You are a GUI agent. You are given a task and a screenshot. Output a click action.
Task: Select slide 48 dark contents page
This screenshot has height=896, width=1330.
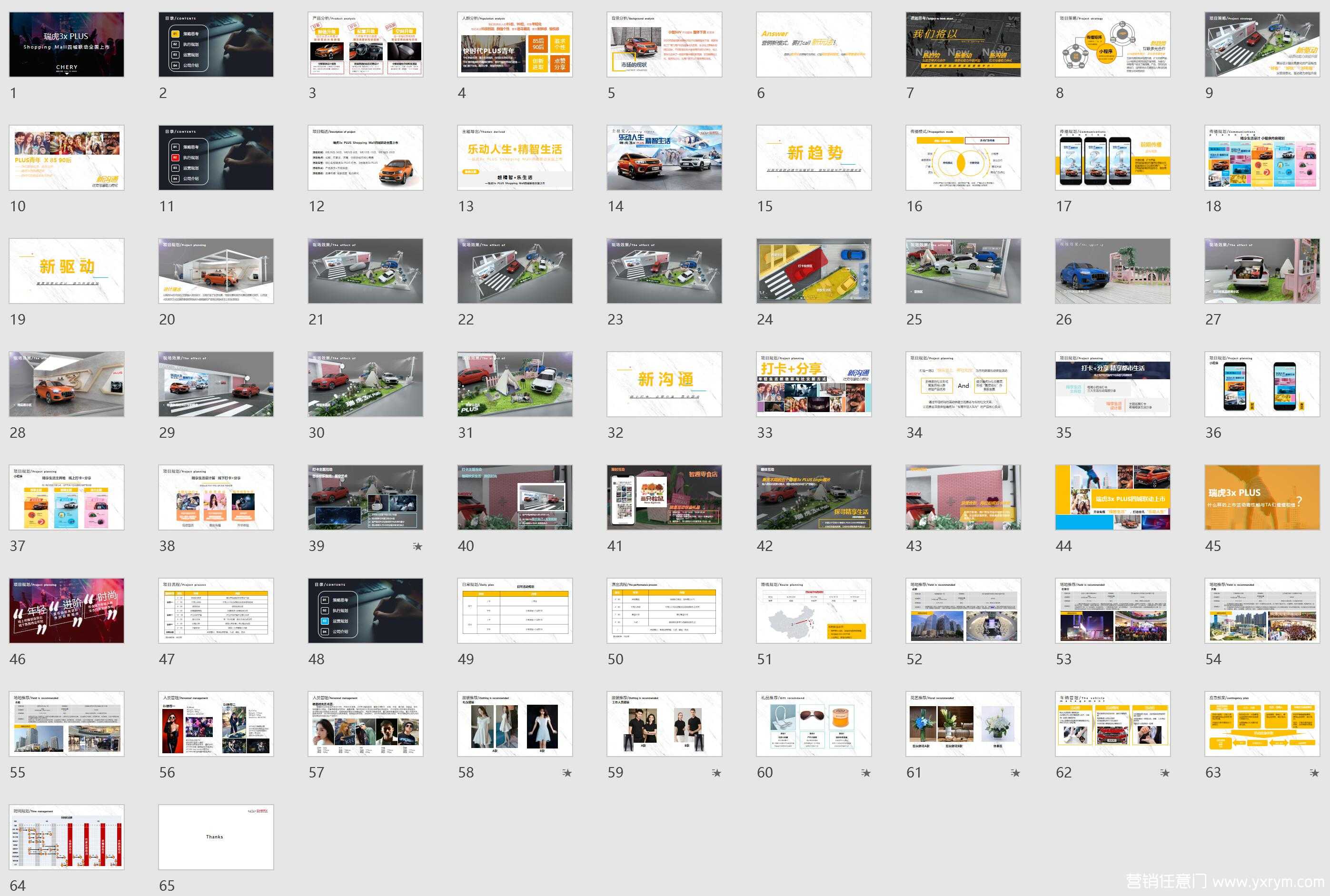(366, 610)
